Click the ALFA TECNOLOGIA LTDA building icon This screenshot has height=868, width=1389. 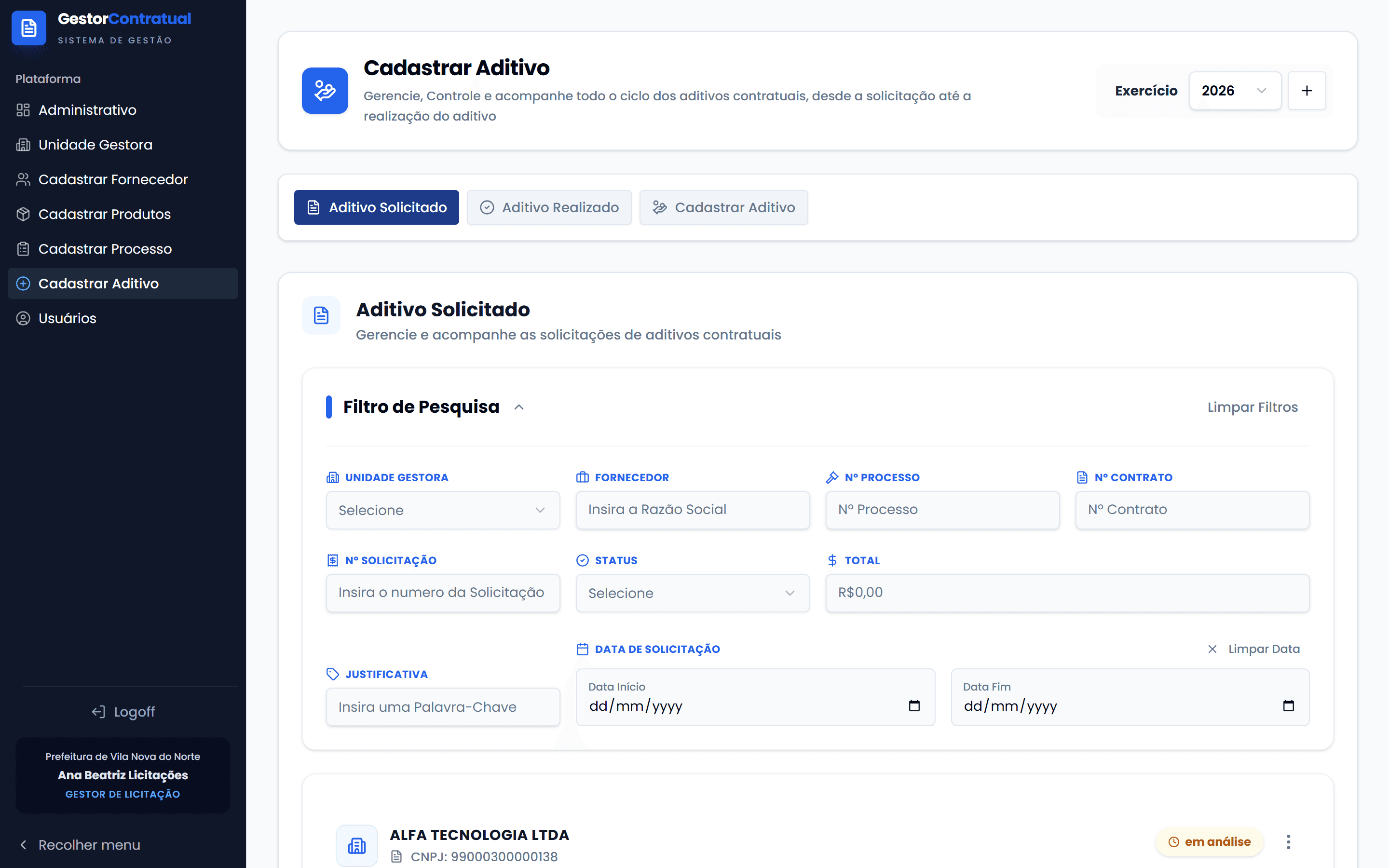click(357, 846)
